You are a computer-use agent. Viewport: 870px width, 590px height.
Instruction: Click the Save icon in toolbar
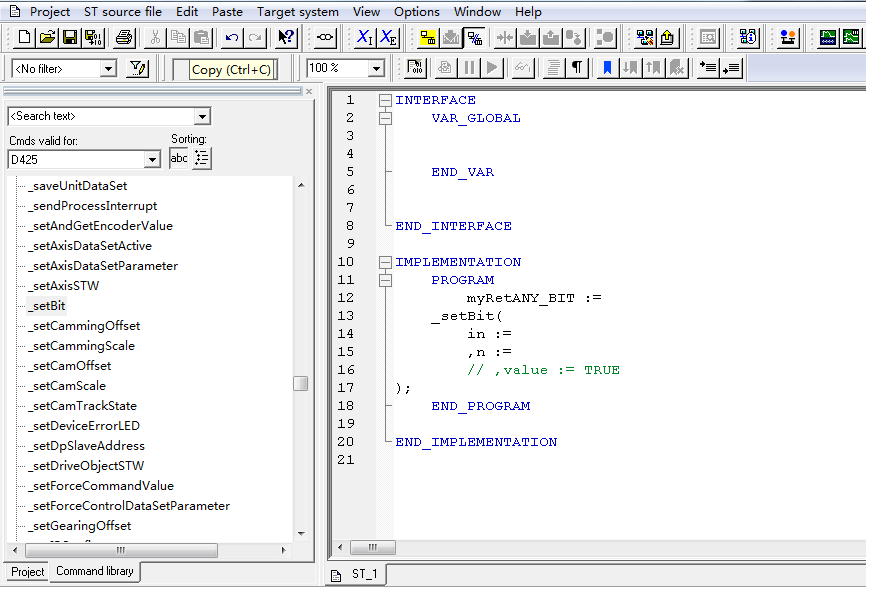click(70, 38)
